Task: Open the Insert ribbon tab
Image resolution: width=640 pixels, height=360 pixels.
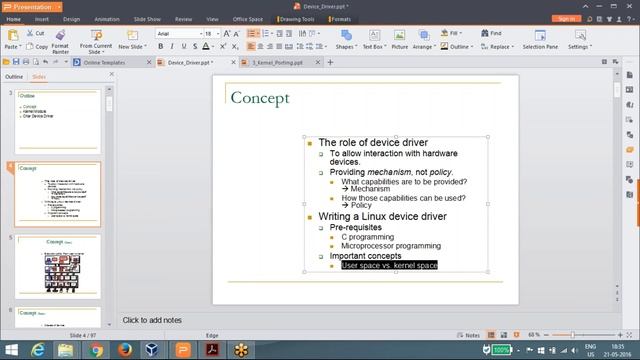Action: (x=42, y=19)
